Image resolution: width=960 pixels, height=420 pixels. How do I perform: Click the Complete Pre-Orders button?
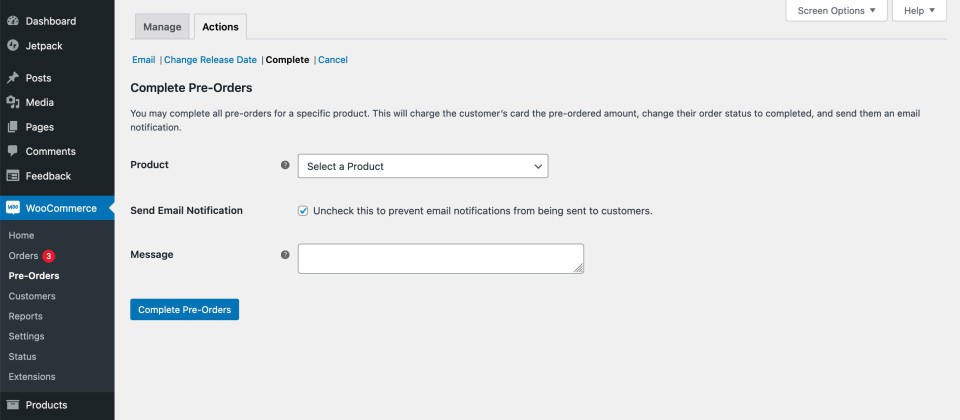[x=184, y=310]
